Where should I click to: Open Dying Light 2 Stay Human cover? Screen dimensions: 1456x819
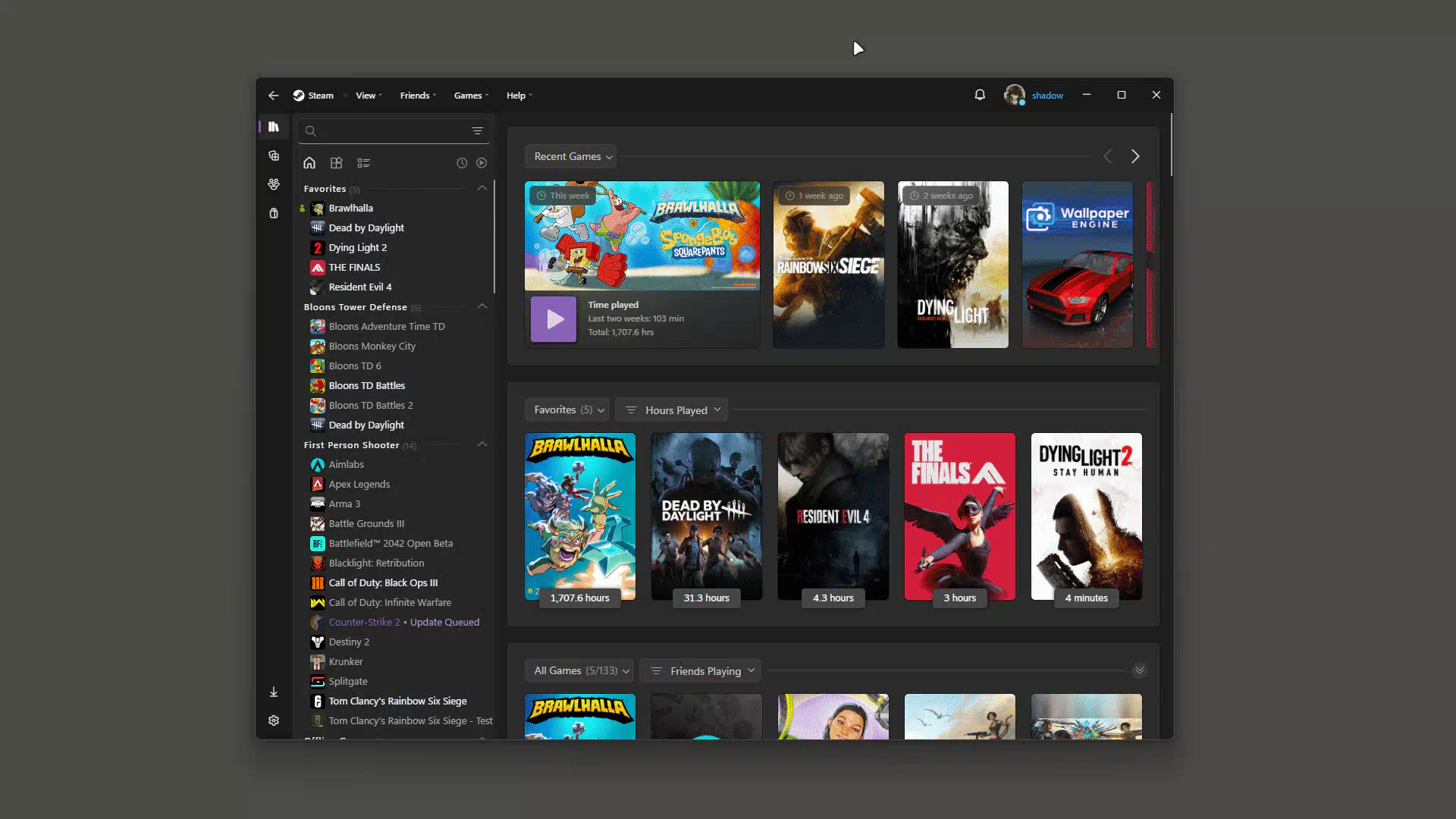1087,516
